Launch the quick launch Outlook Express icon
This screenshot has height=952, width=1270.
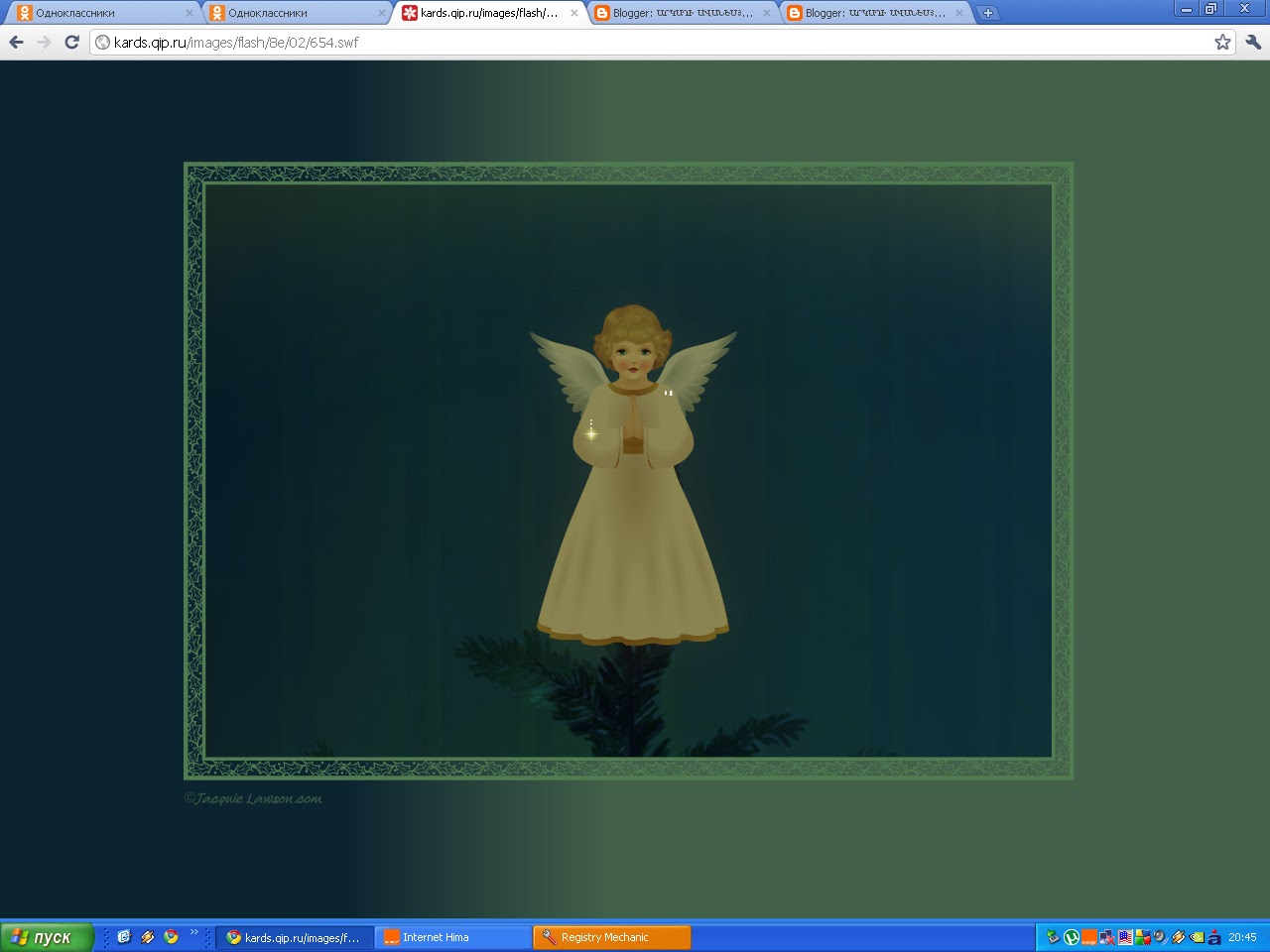click(x=124, y=936)
